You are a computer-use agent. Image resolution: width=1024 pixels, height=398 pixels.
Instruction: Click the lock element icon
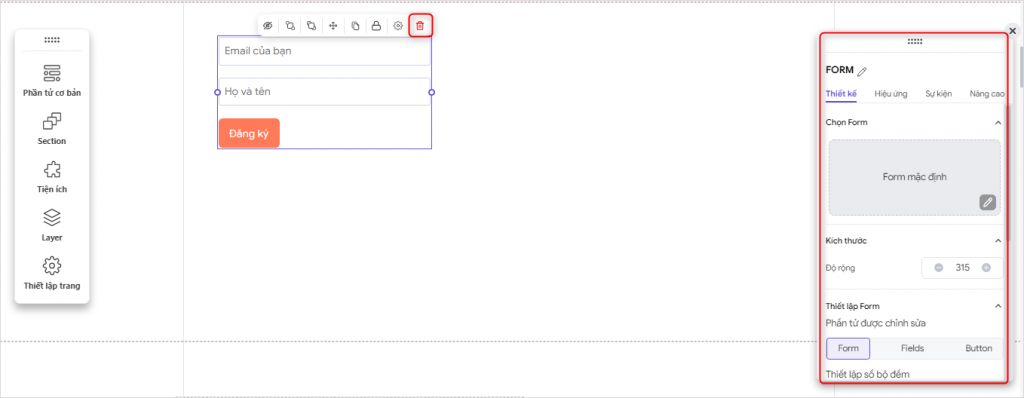pos(376,25)
